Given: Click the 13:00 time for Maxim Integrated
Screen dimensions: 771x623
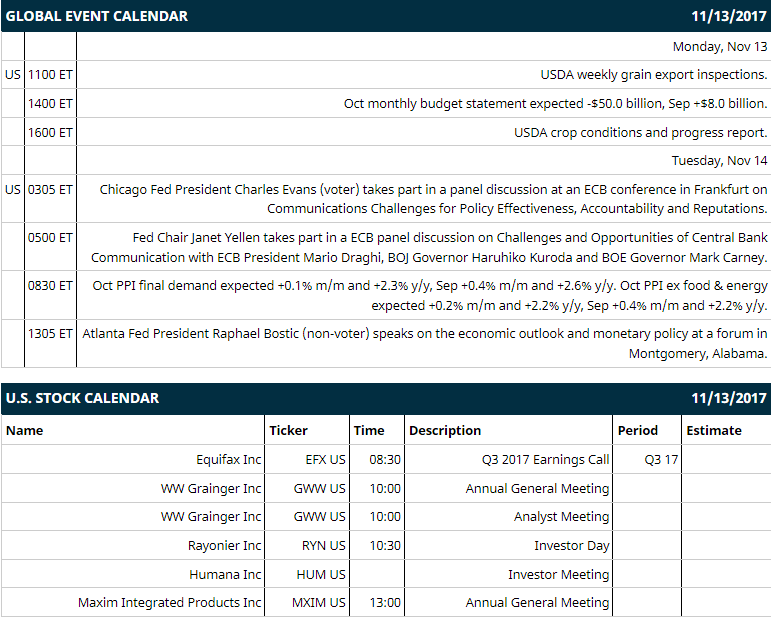Looking at the screenshot, I should pos(385,603).
